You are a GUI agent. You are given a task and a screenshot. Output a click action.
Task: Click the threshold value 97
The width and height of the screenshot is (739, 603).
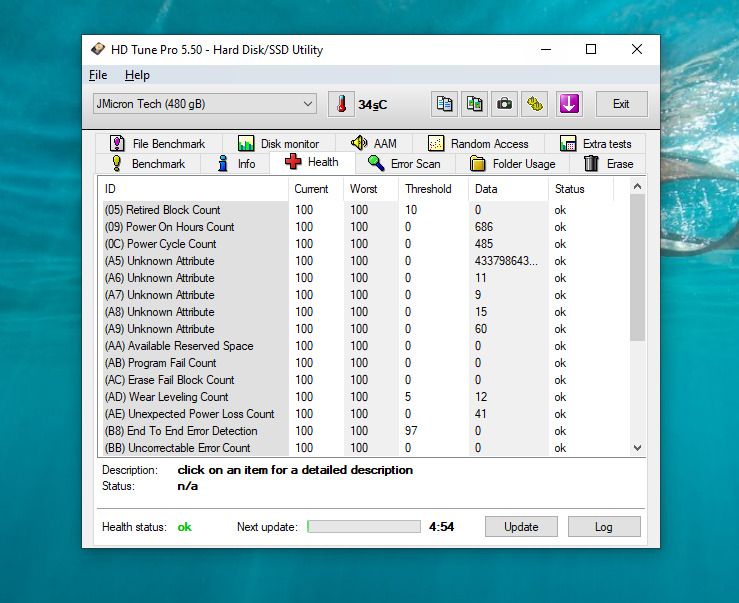[x=411, y=430]
